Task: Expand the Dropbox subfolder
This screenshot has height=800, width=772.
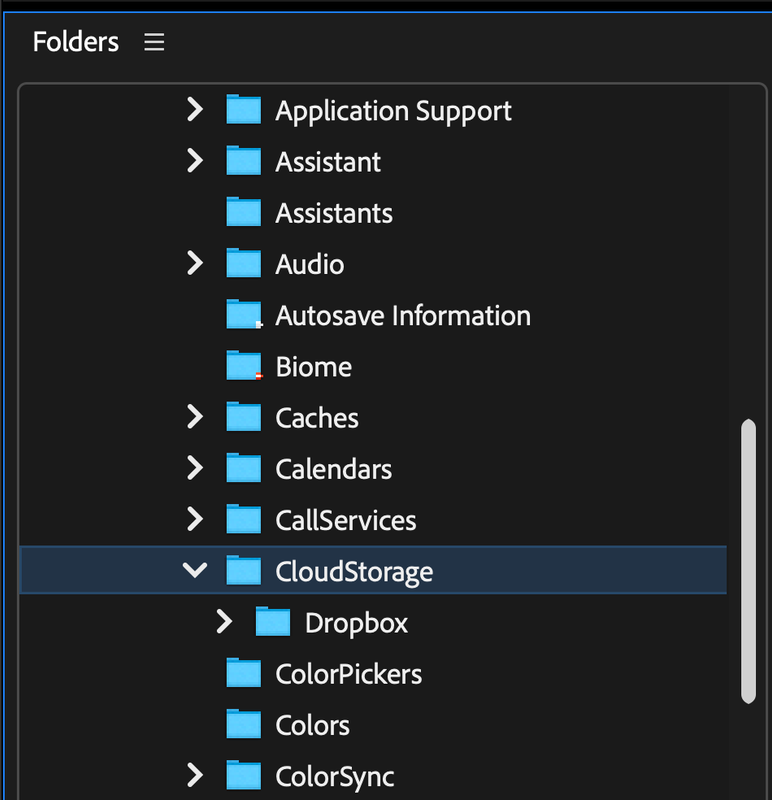Action: [x=224, y=623]
